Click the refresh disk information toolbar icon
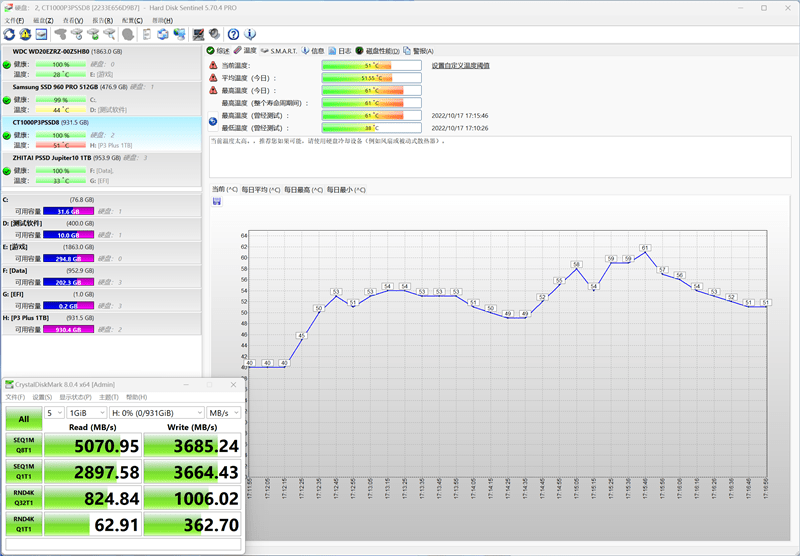The image size is (800, 556). click(9, 34)
